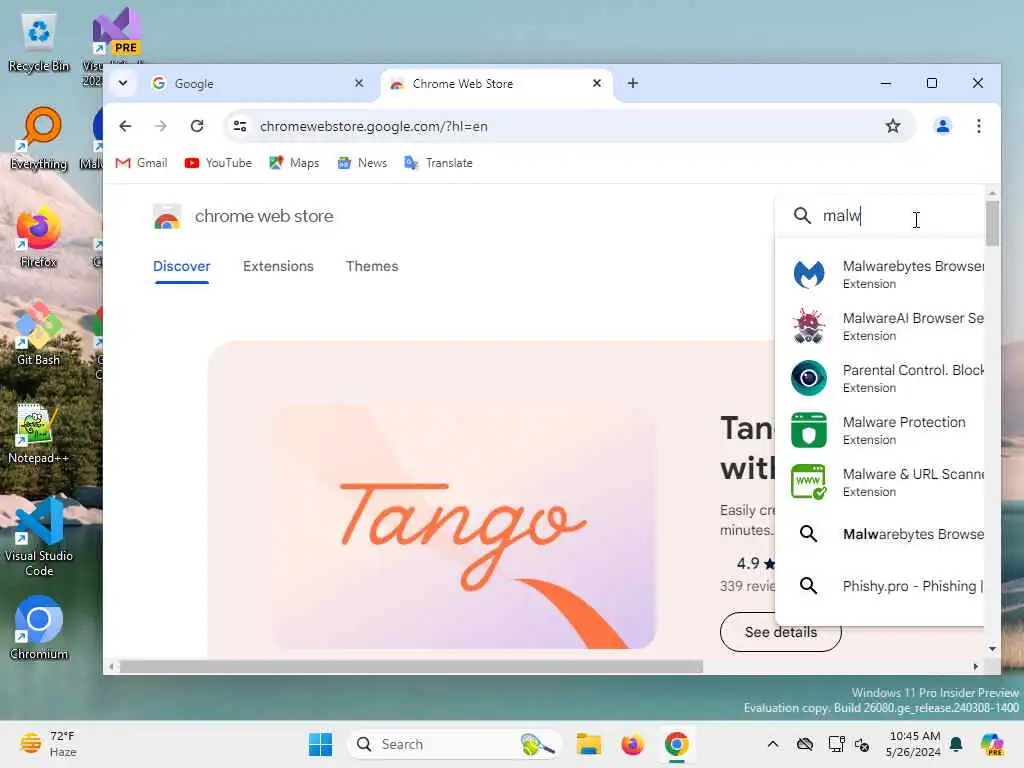
Task: Bookmark this page with the star icon
Action: [x=893, y=126]
